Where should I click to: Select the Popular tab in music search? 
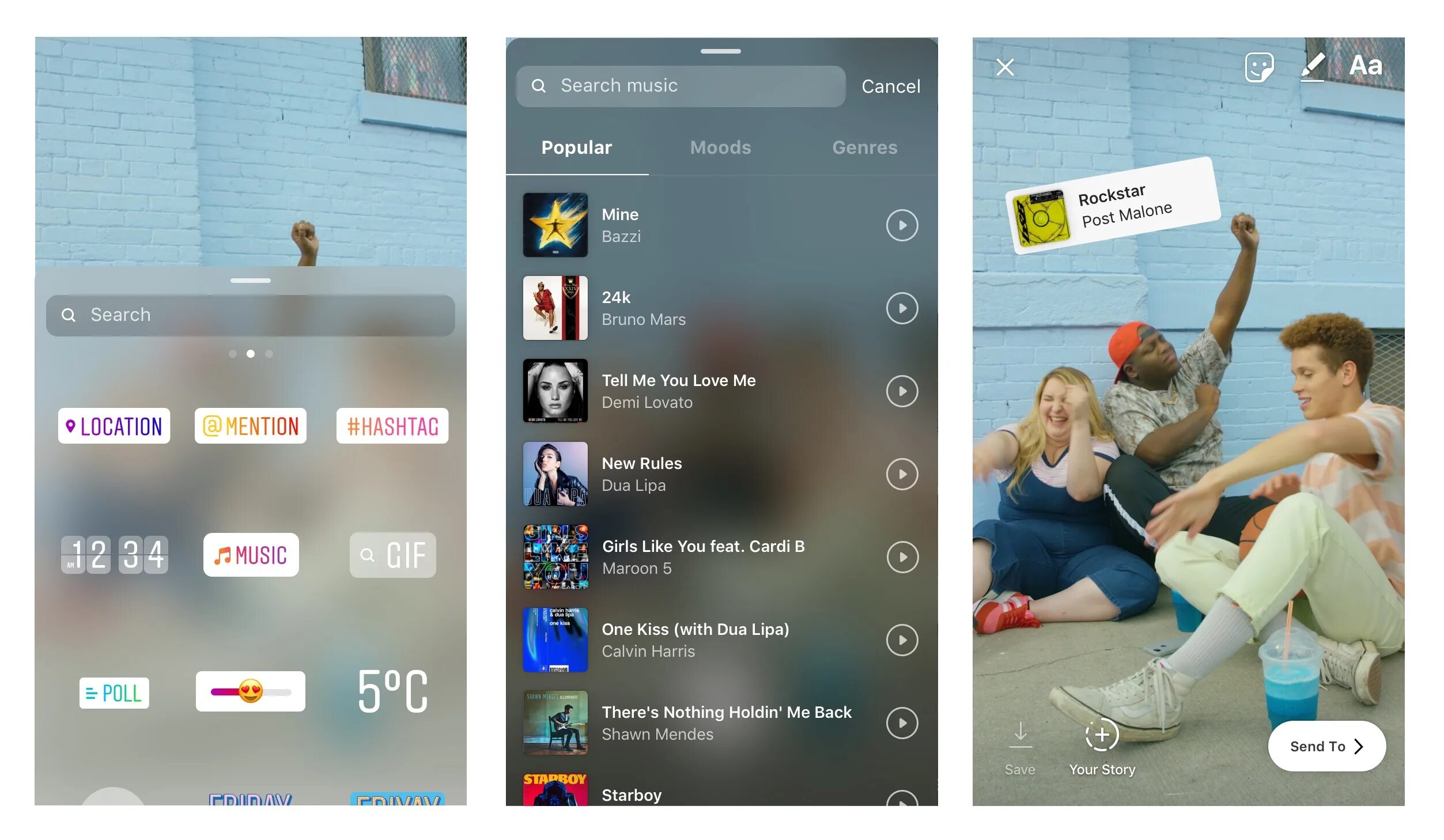click(x=577, y=148)
